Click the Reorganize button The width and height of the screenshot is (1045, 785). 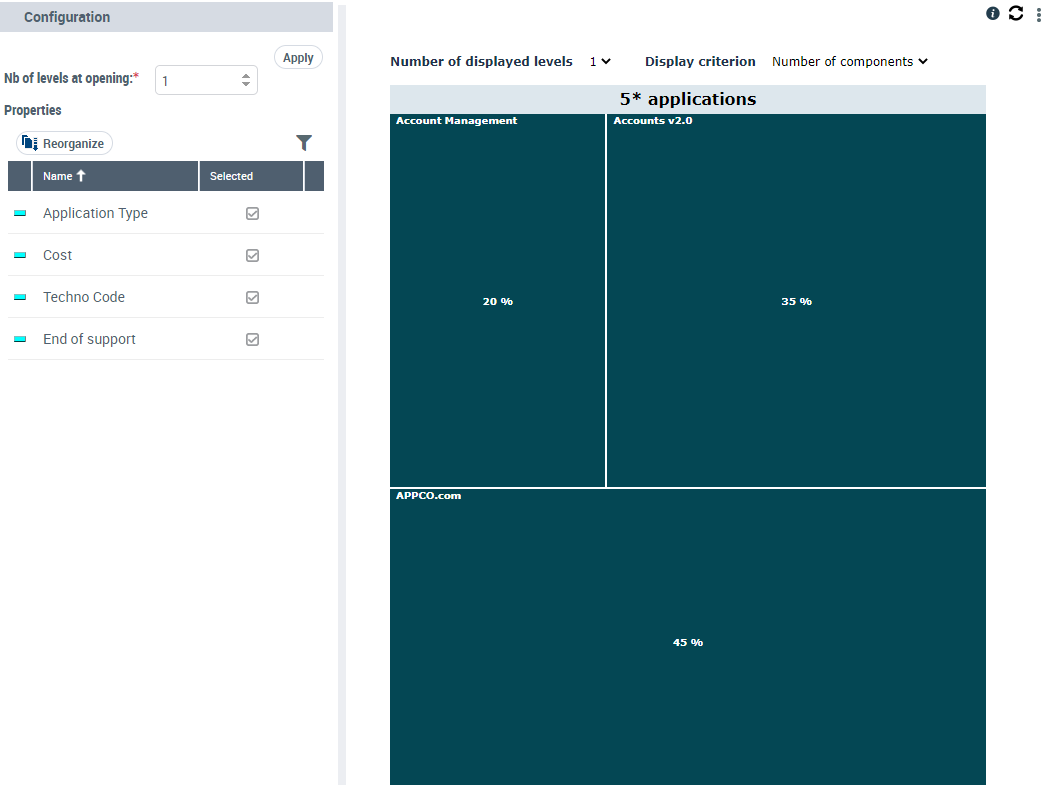[x=64, y=144]
